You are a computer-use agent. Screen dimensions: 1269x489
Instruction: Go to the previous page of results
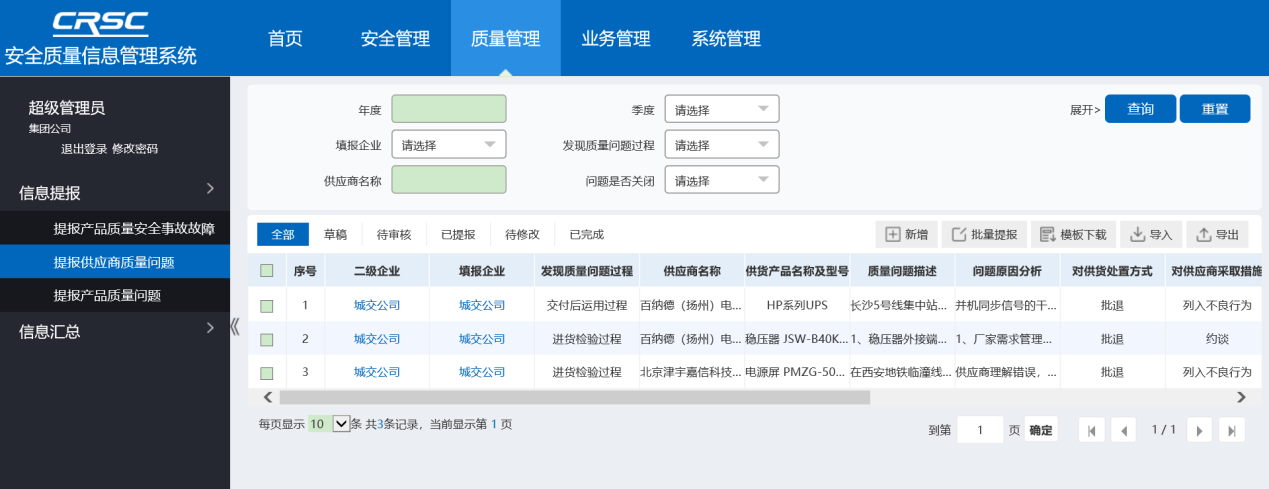(x=1124, y=430)
